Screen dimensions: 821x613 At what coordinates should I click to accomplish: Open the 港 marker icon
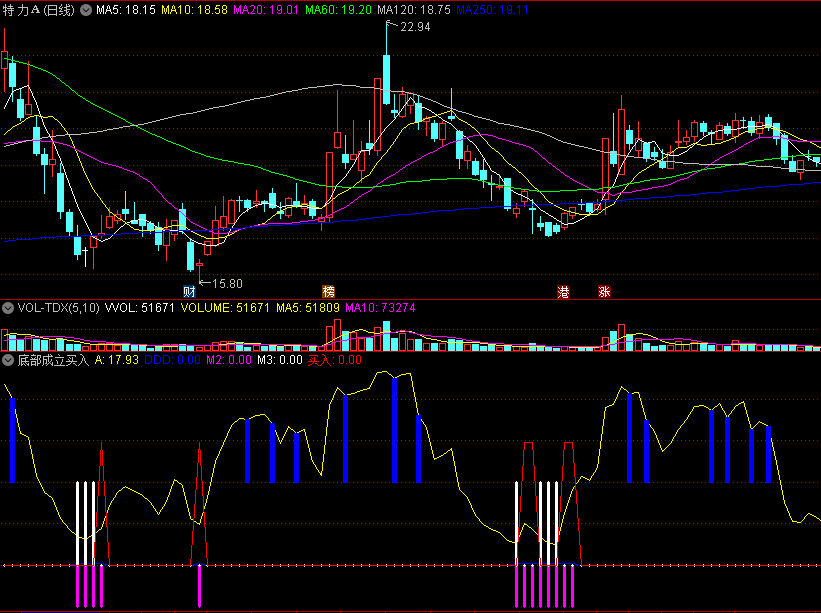563,292
